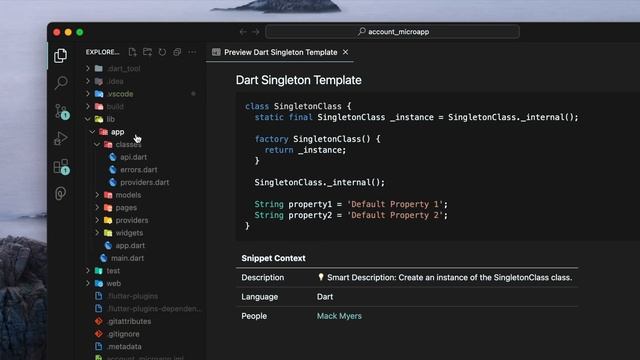Screen dimensions: 640x360
Task: Open the .gitattributes file
Action: (x=129, y=321)
